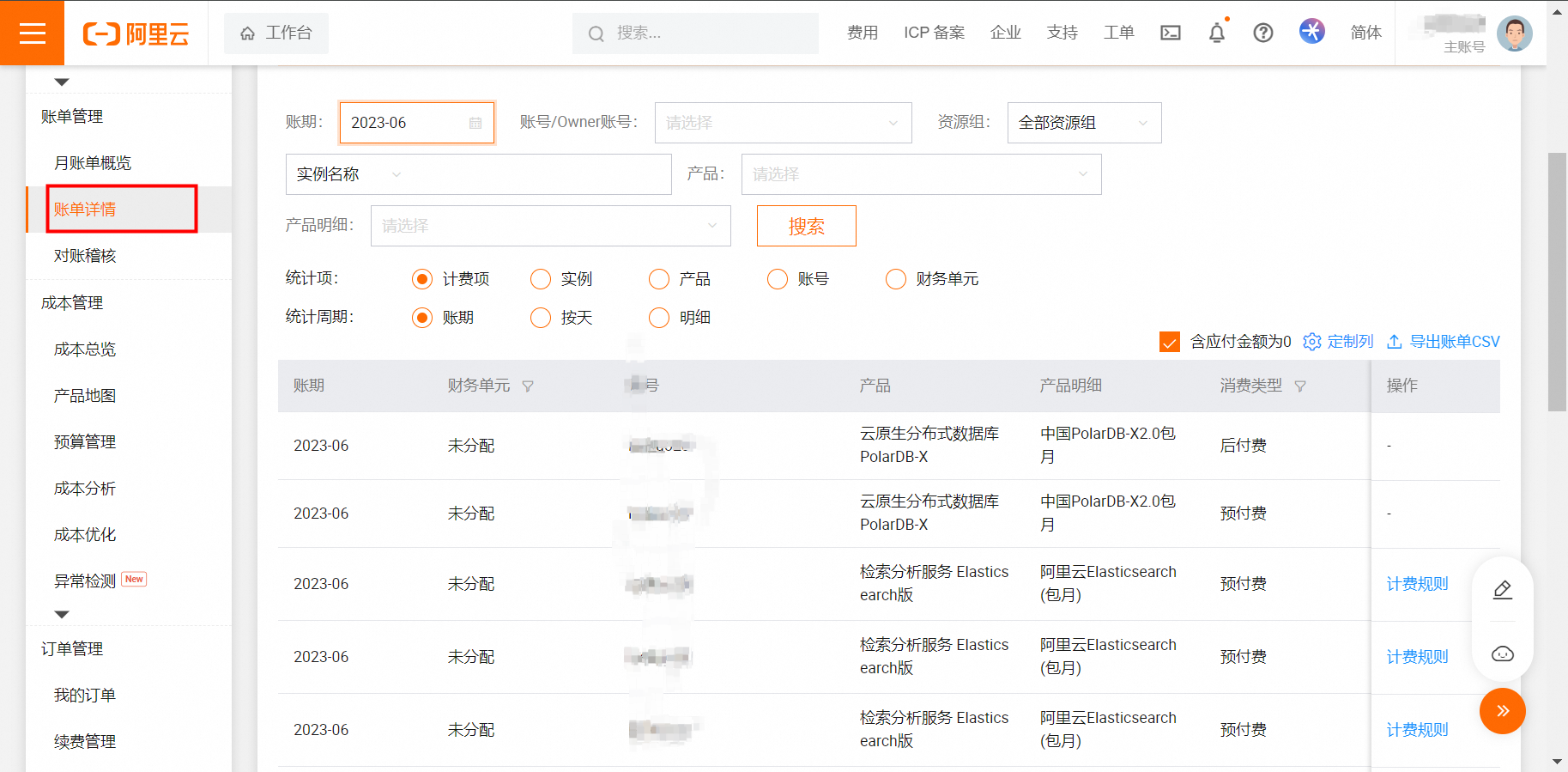Screen dimensions: 1568x772
Task: Click the orange double-arrow floating button
Action: pyautogui.click(x=1502, y=711)
